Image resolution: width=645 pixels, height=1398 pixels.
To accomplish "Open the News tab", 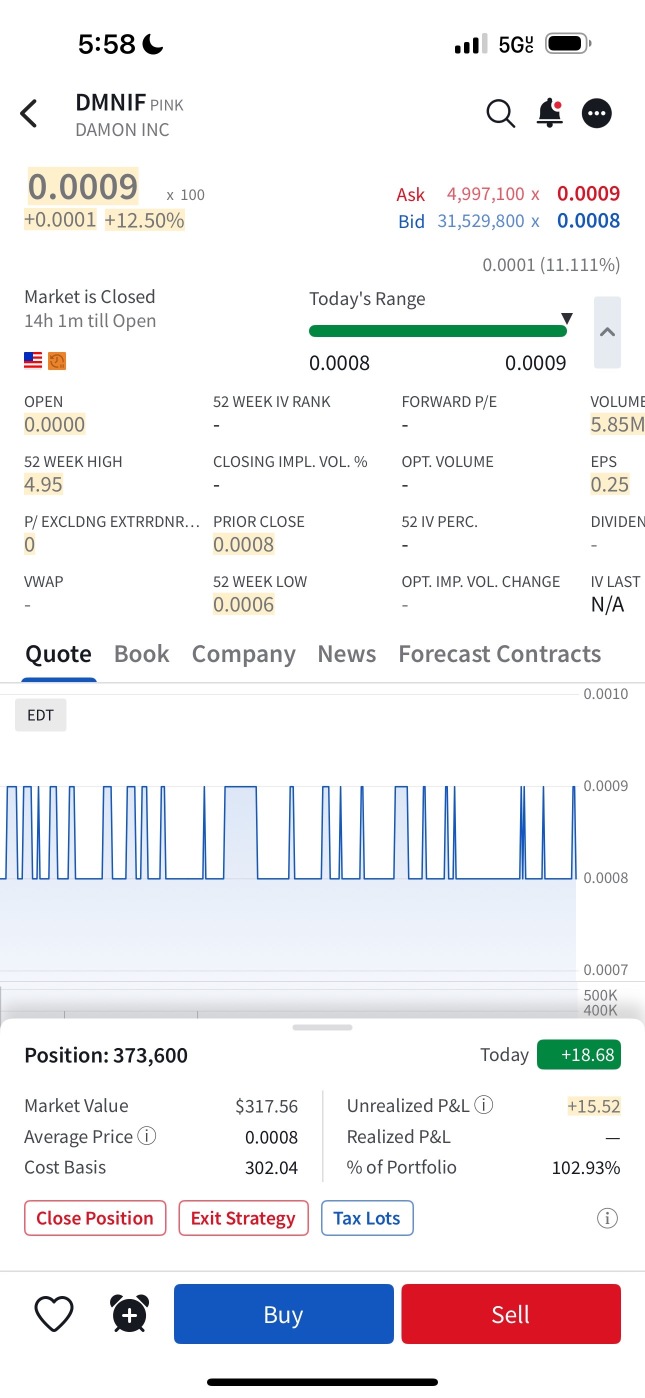I will [347, 654].
